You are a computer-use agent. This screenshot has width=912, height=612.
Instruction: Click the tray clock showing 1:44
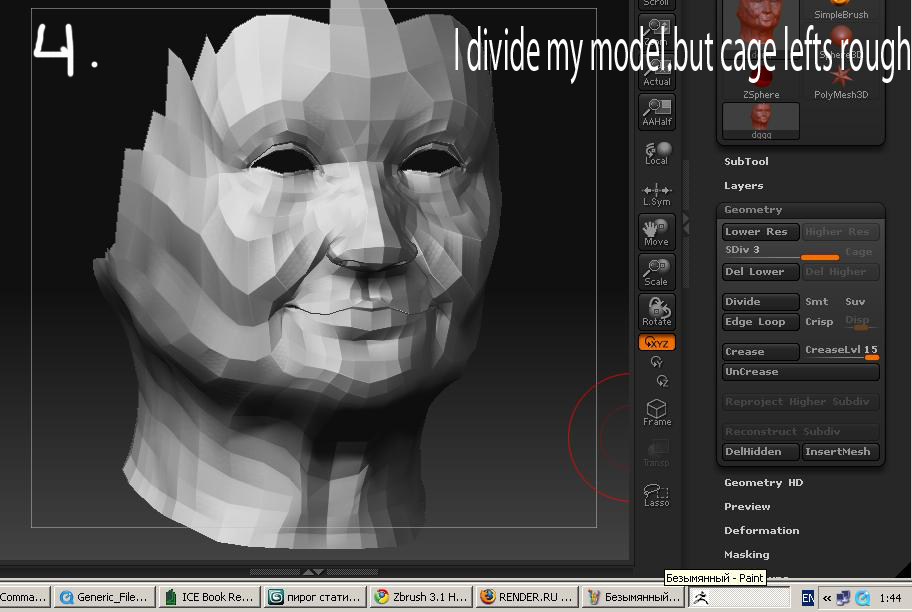tap(890, 598)
